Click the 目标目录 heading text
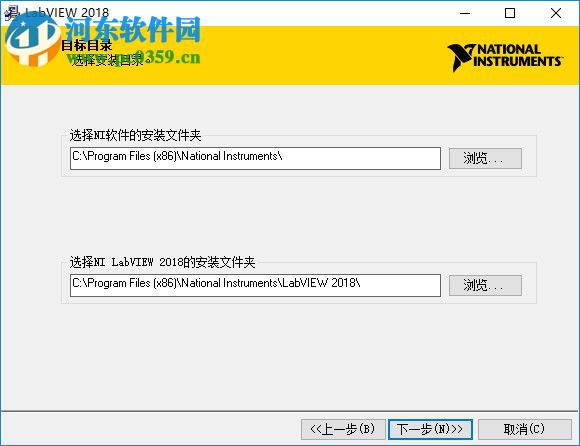The image size is (580, 446). point(87,46)
